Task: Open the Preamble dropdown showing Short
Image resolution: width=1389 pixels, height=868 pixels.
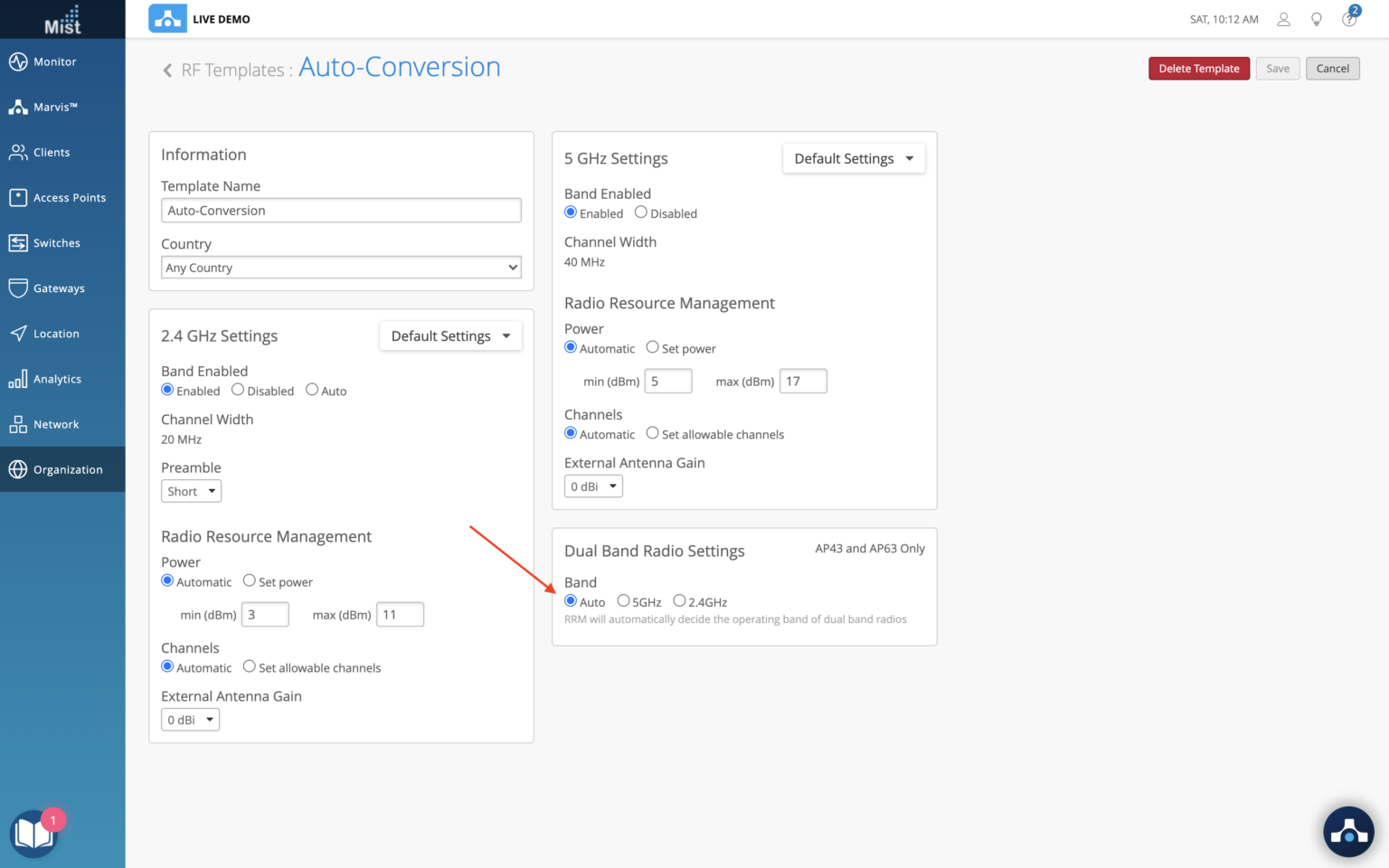Action: [x=191, y=491]
